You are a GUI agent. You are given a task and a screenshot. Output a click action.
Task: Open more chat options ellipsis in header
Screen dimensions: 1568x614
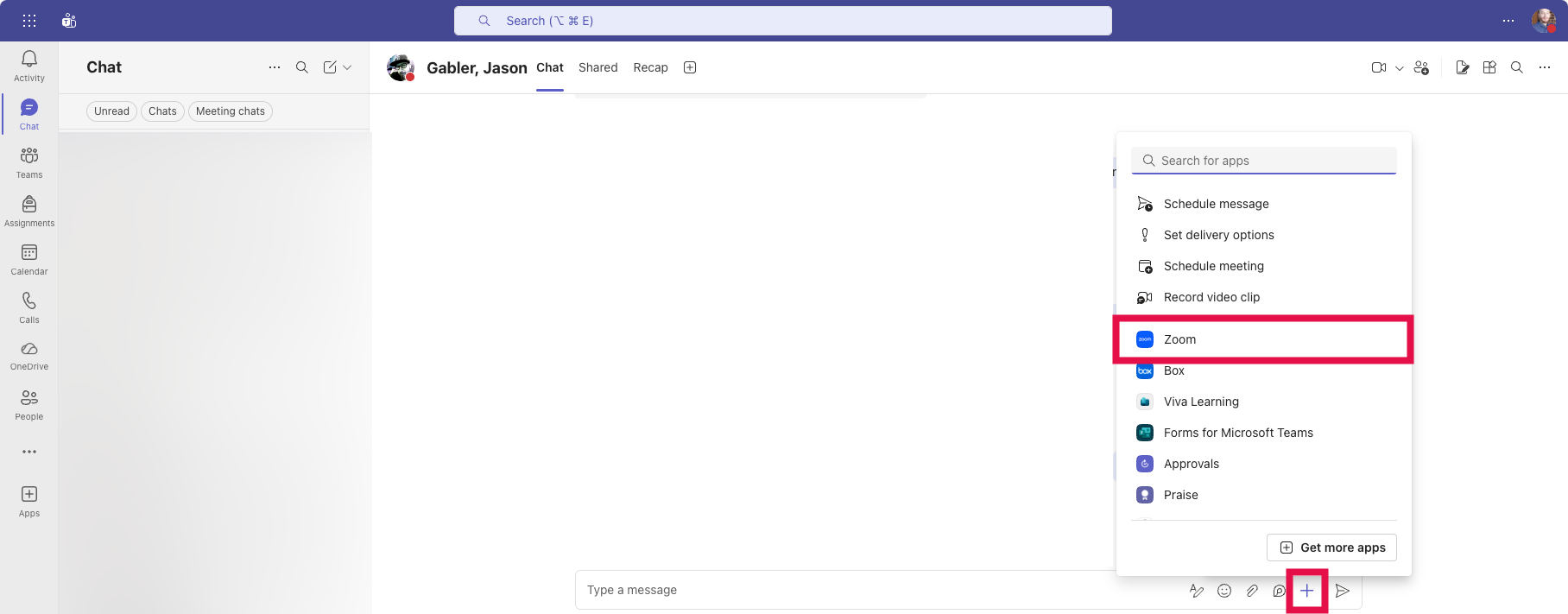(1545, 67)
